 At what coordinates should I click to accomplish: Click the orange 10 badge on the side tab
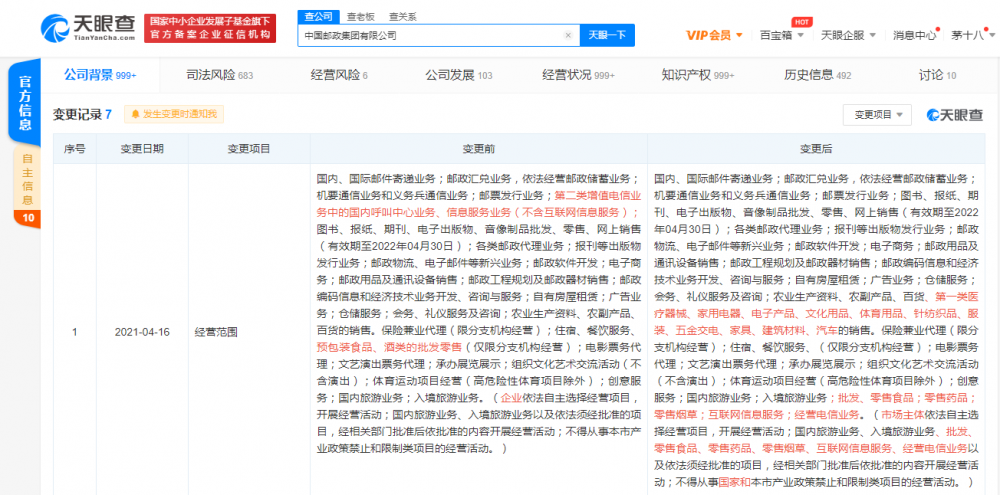pyautogui.click(x=27, y=219)
